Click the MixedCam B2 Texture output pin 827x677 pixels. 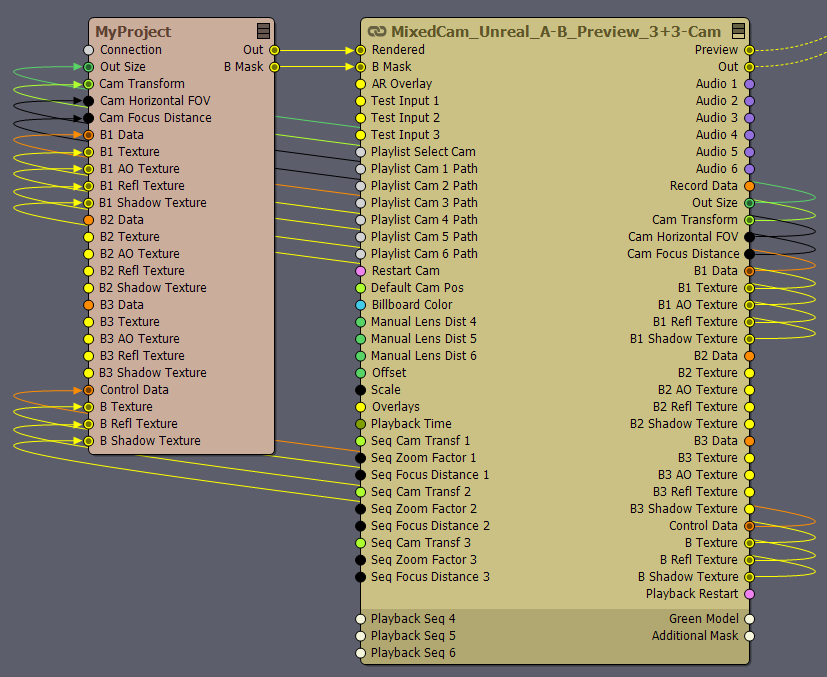[749, 373]
